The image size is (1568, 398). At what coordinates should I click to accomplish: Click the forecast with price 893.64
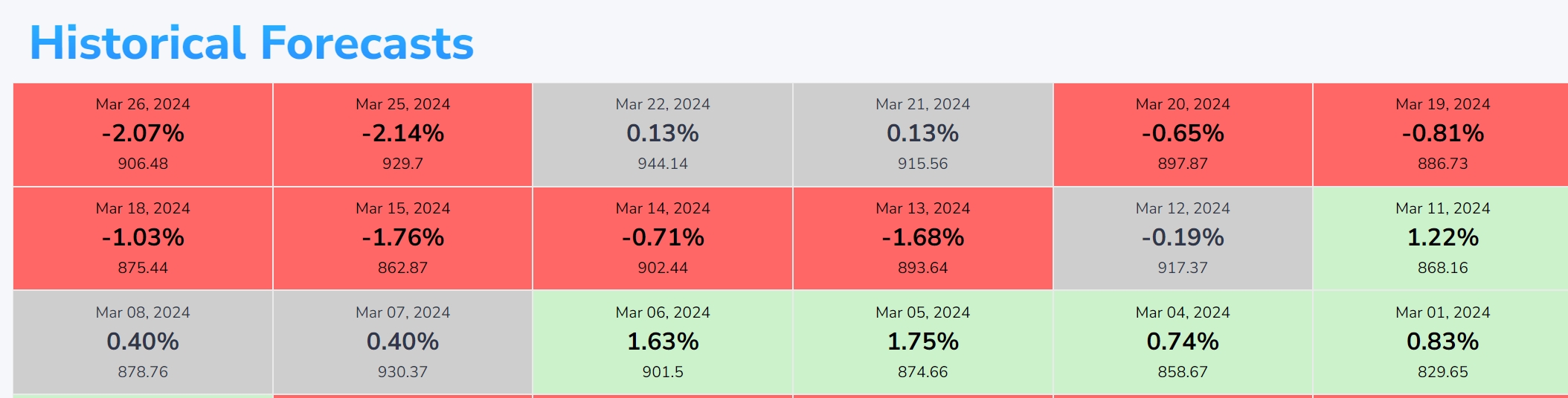pyautogui.click(x=922, y=238)
